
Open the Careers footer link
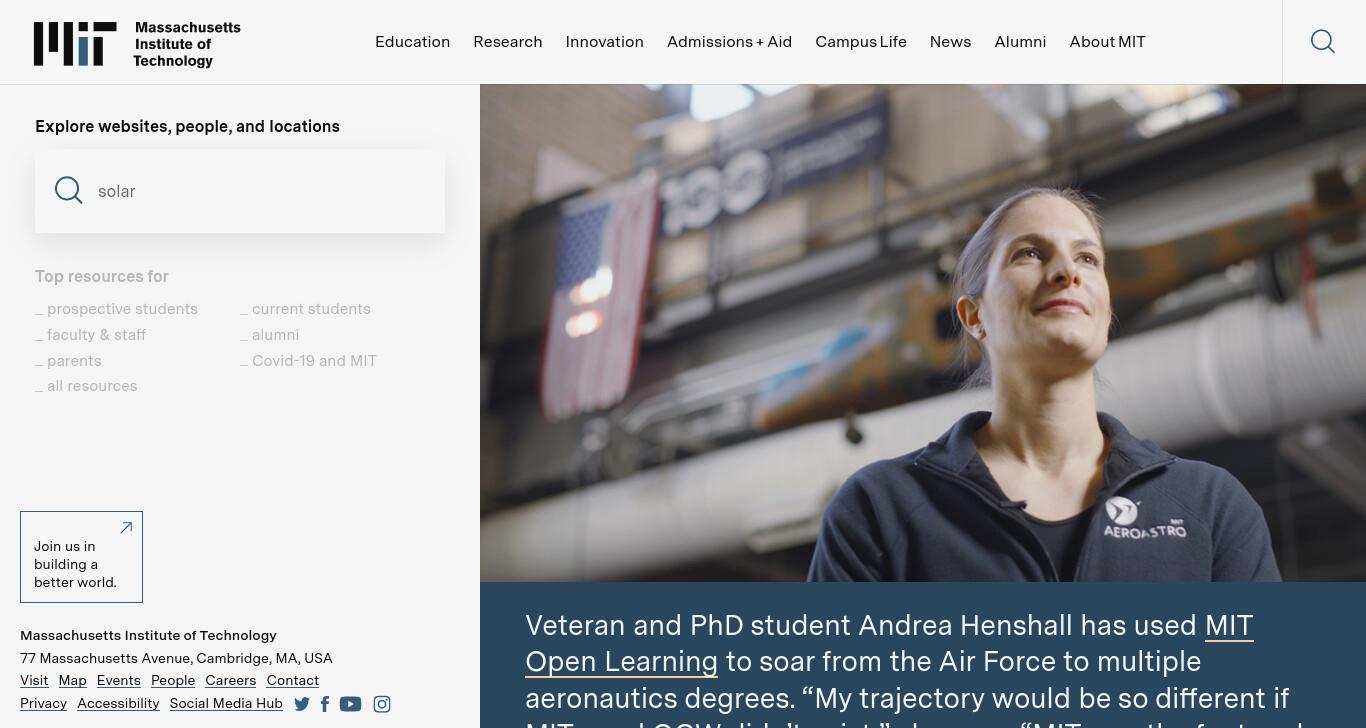point(231,680)
